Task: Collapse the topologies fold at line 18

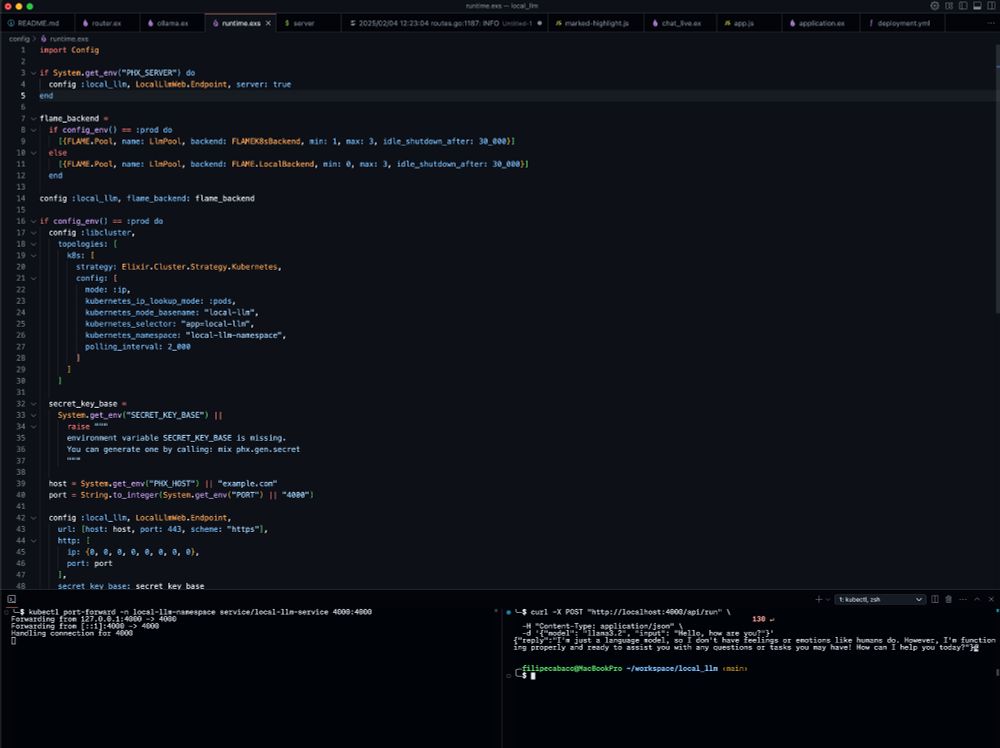Action: [x=33, y=244]
